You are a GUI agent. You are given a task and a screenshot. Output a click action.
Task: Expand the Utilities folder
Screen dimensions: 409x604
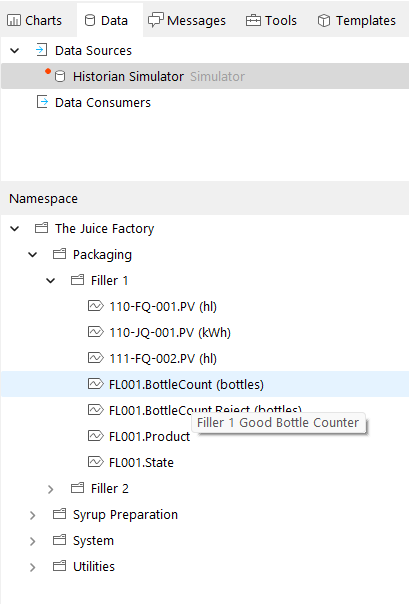pos(33,567)
